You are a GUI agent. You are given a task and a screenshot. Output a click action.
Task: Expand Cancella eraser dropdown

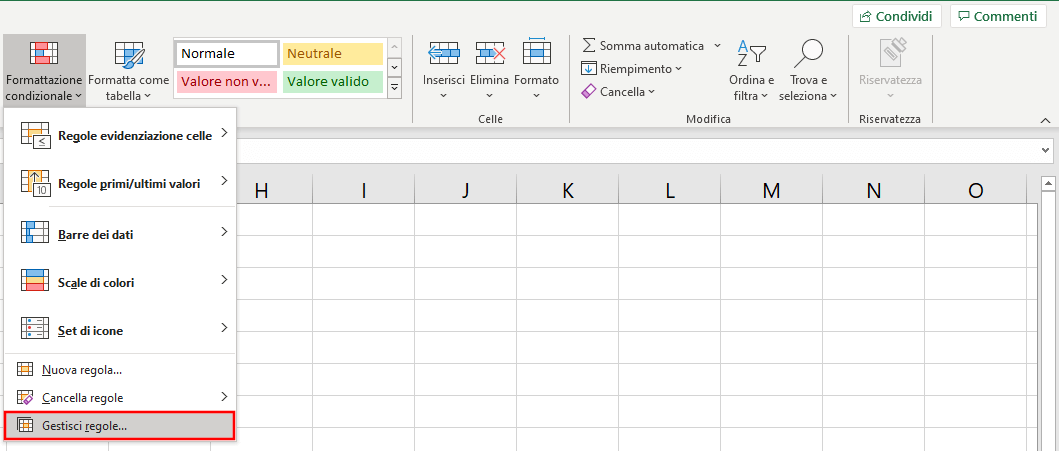click(618, 92)
